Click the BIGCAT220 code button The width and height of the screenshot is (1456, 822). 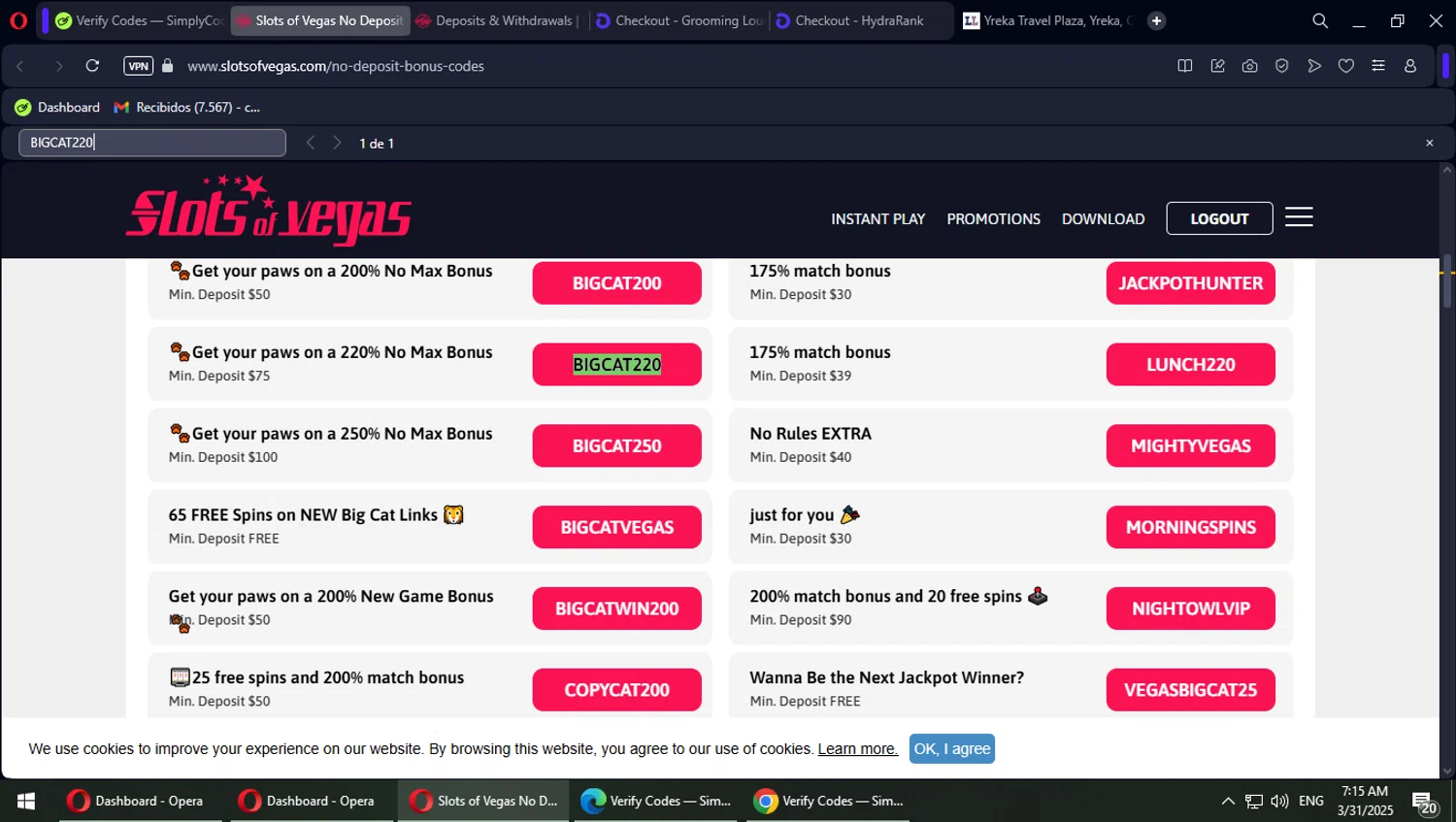pos(616,365)
